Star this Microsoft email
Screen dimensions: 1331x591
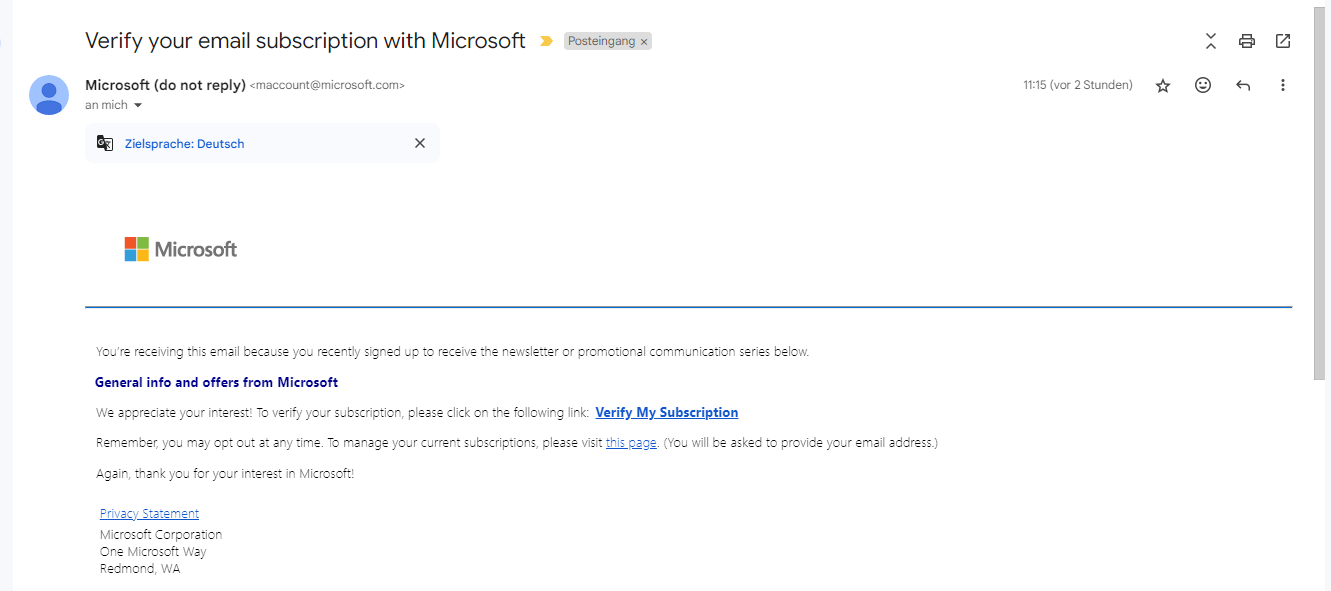[1163, 86]
